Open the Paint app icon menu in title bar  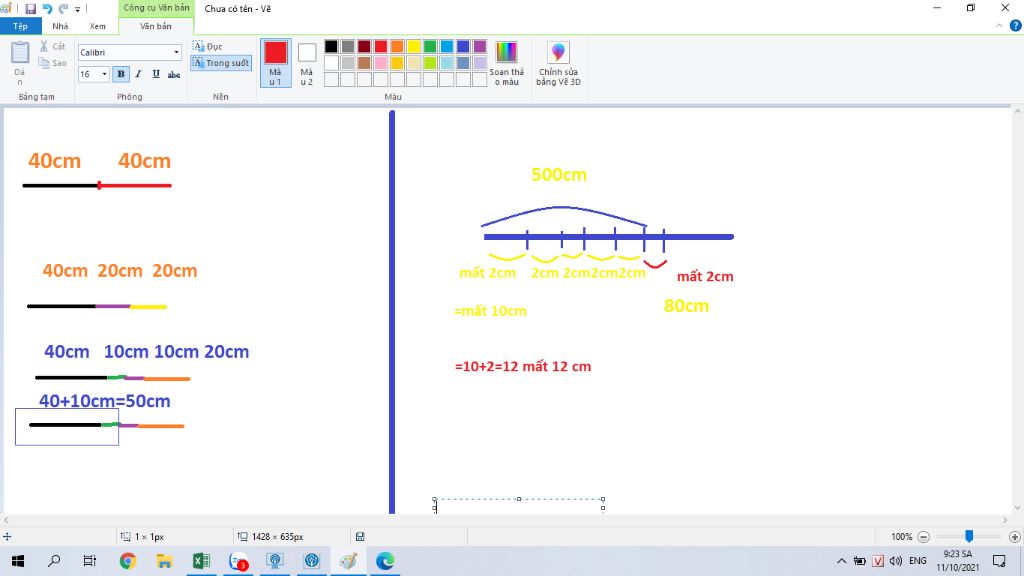pyautogui.click(x=6, y=8)
